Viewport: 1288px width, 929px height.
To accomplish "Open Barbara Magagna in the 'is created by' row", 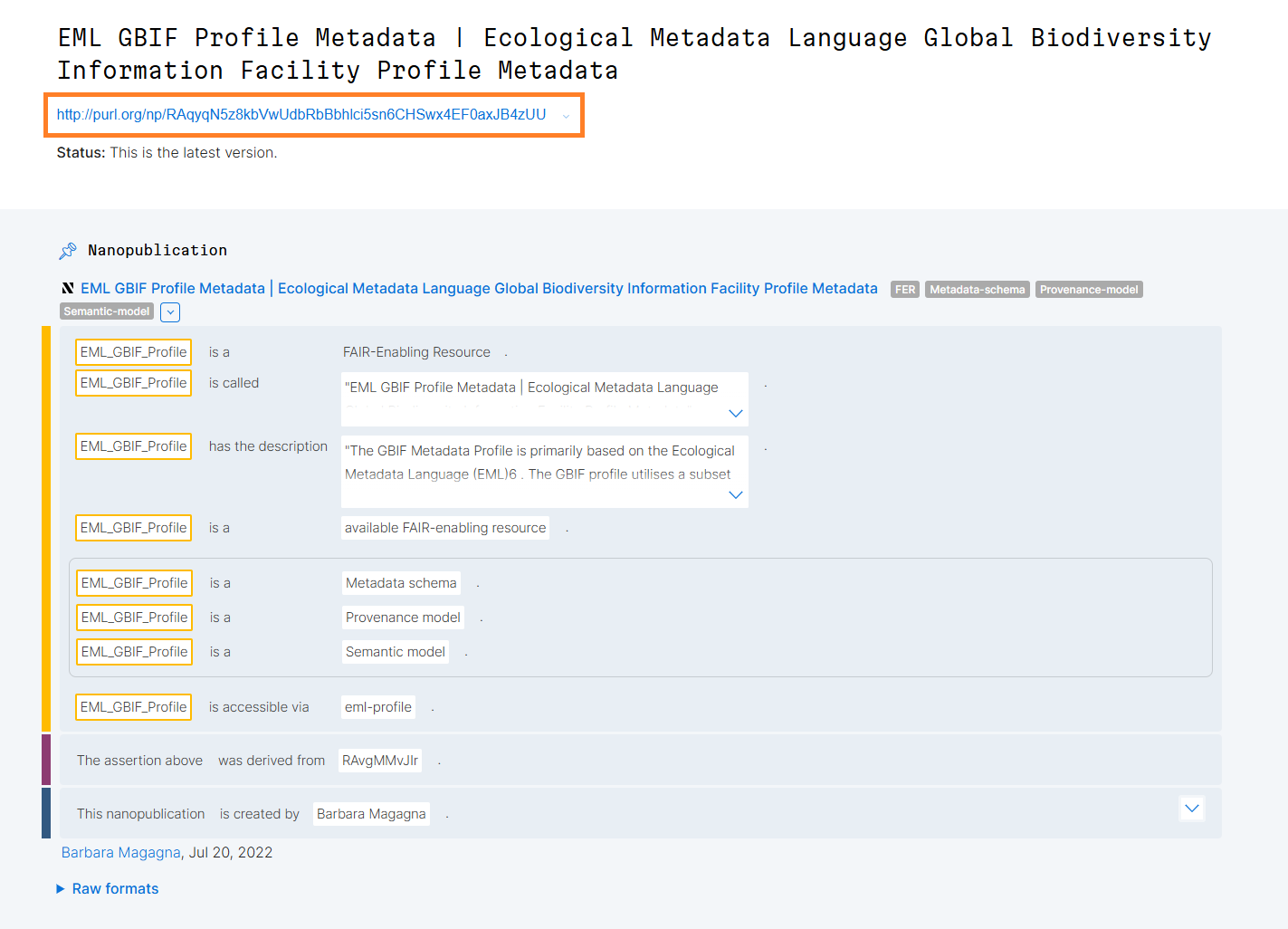I will pos(371,814).
